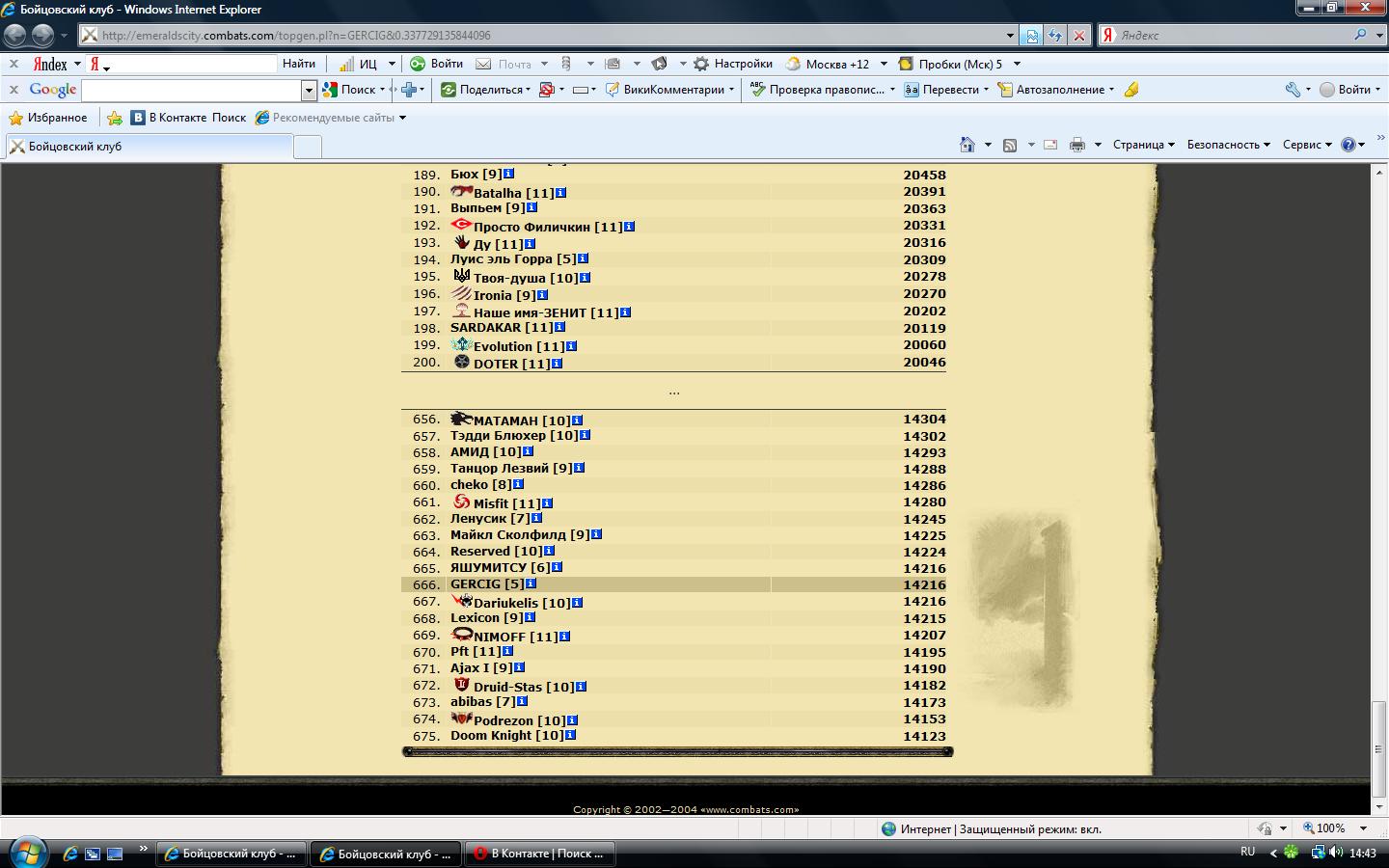Click the clan emblem before Твоя-душа
Viewport: 1389px width, 868px height.
coord(462,276)
